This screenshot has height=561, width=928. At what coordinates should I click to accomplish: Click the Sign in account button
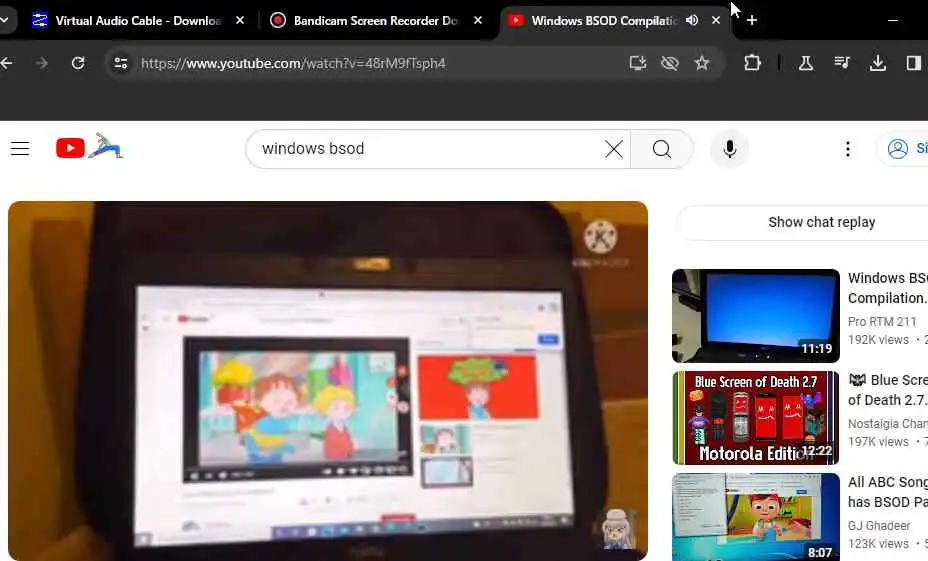tap(903, 149)
